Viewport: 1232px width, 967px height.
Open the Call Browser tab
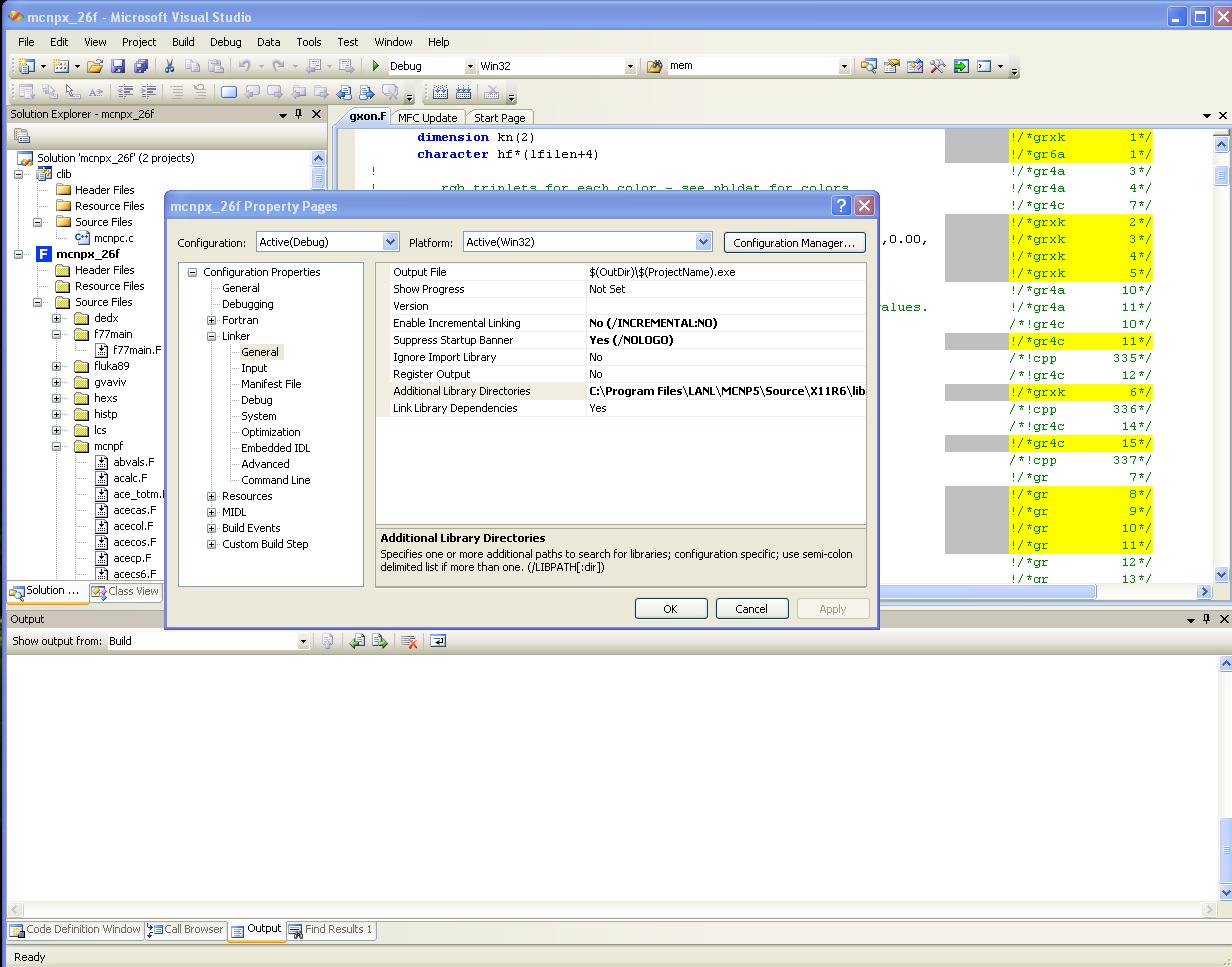coord(186,929)
